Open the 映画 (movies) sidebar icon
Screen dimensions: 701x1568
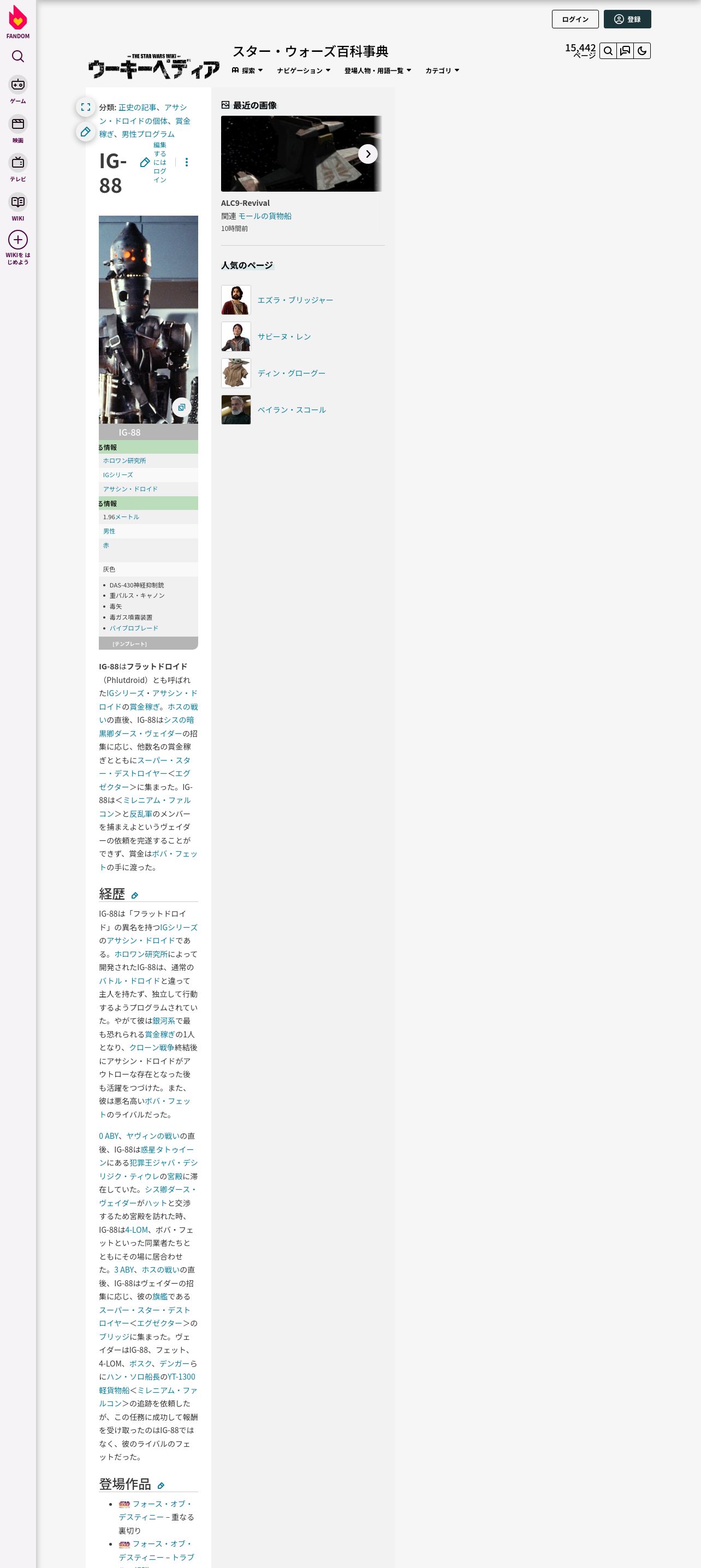(18, 124)
